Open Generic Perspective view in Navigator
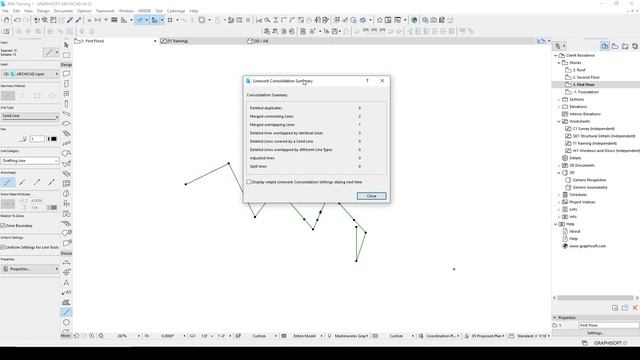 pyautogui.click(x=589, y=180)
